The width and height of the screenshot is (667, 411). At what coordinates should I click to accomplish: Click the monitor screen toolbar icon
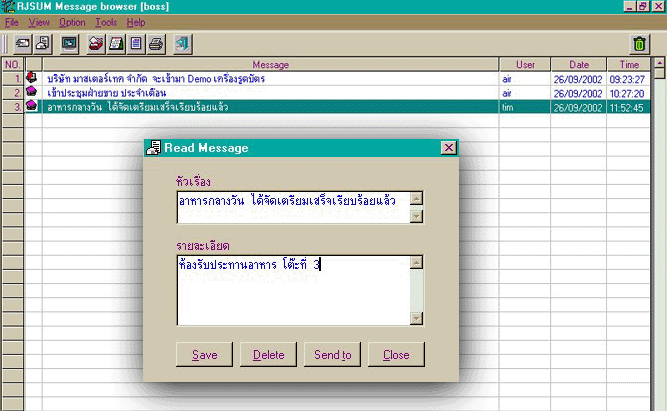click(x=69, y=44)
